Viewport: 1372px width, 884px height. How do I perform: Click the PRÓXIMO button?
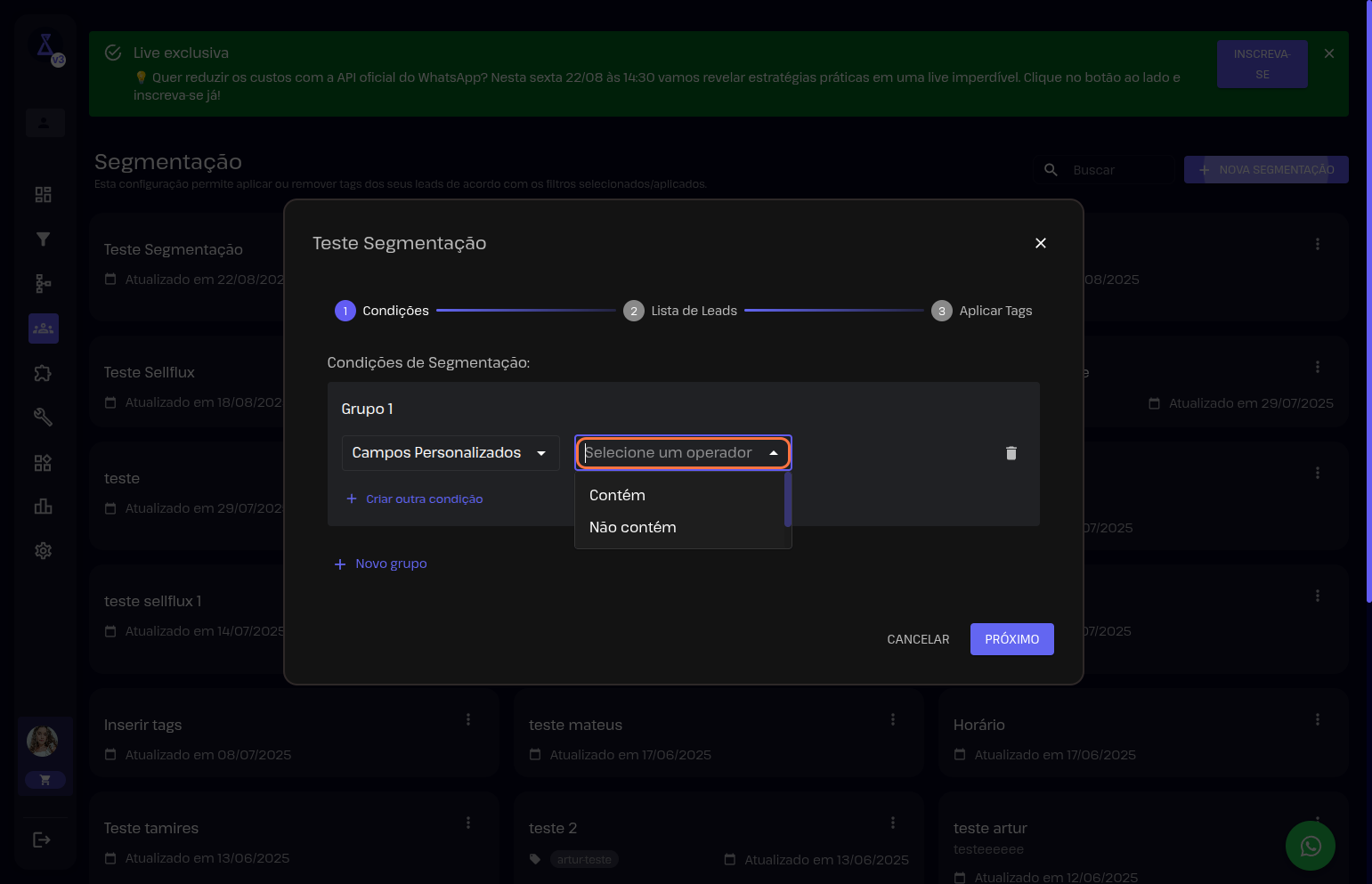click(1012, 639)
